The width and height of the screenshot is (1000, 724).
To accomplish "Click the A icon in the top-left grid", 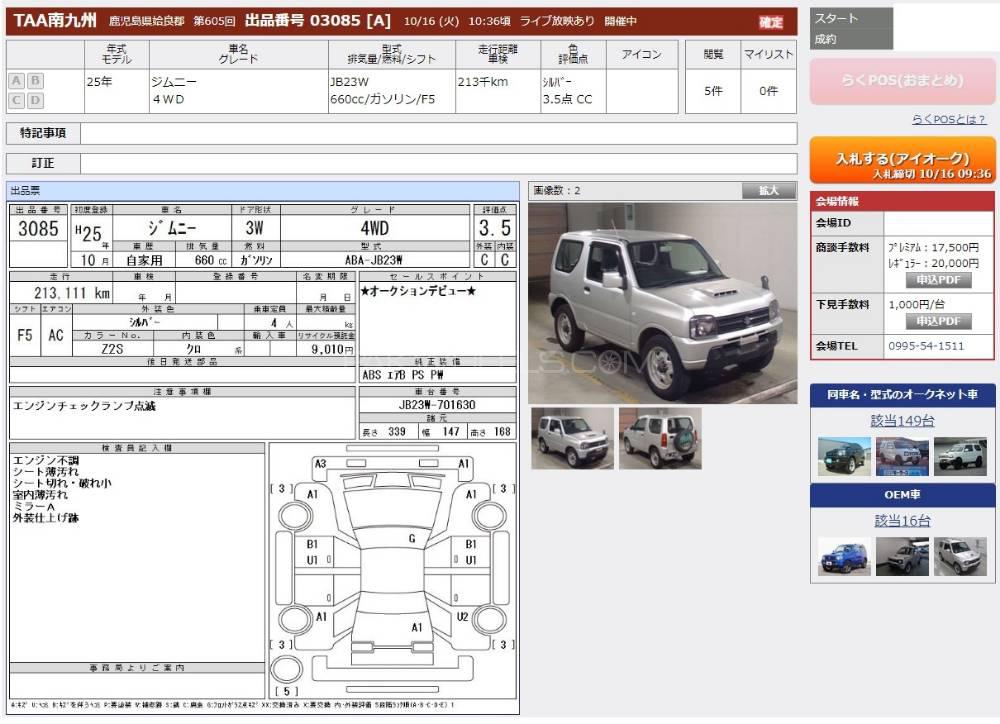I will pyautogui.click(x=17, y=81).
